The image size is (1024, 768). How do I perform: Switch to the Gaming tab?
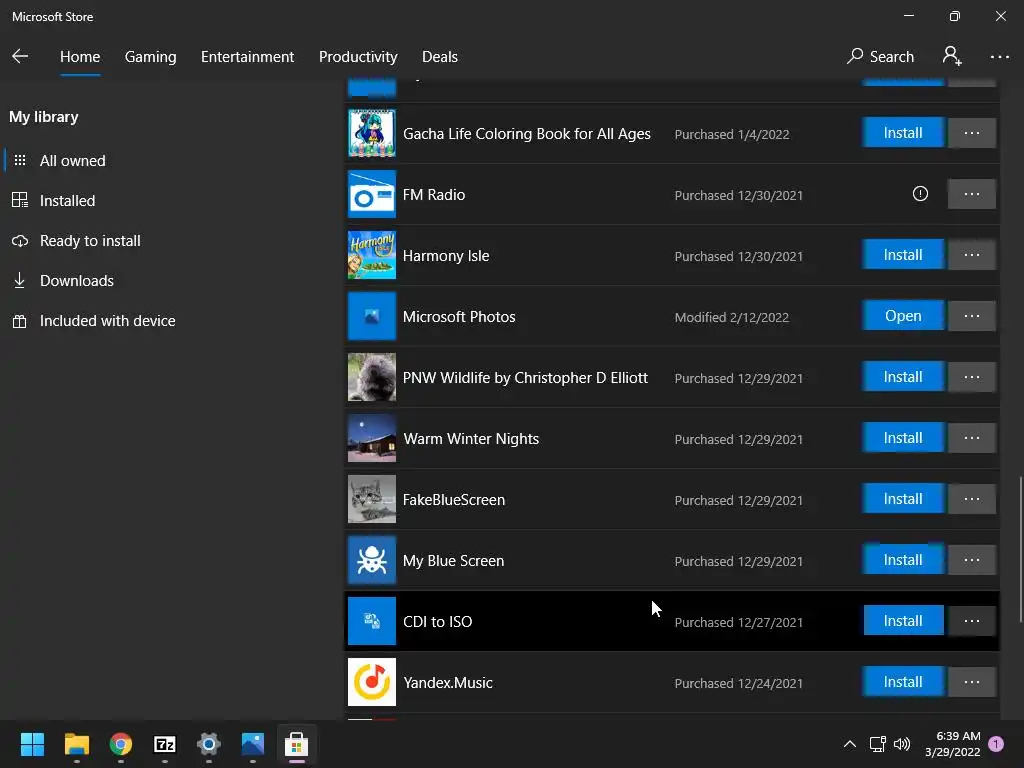[x=151, y=57]
